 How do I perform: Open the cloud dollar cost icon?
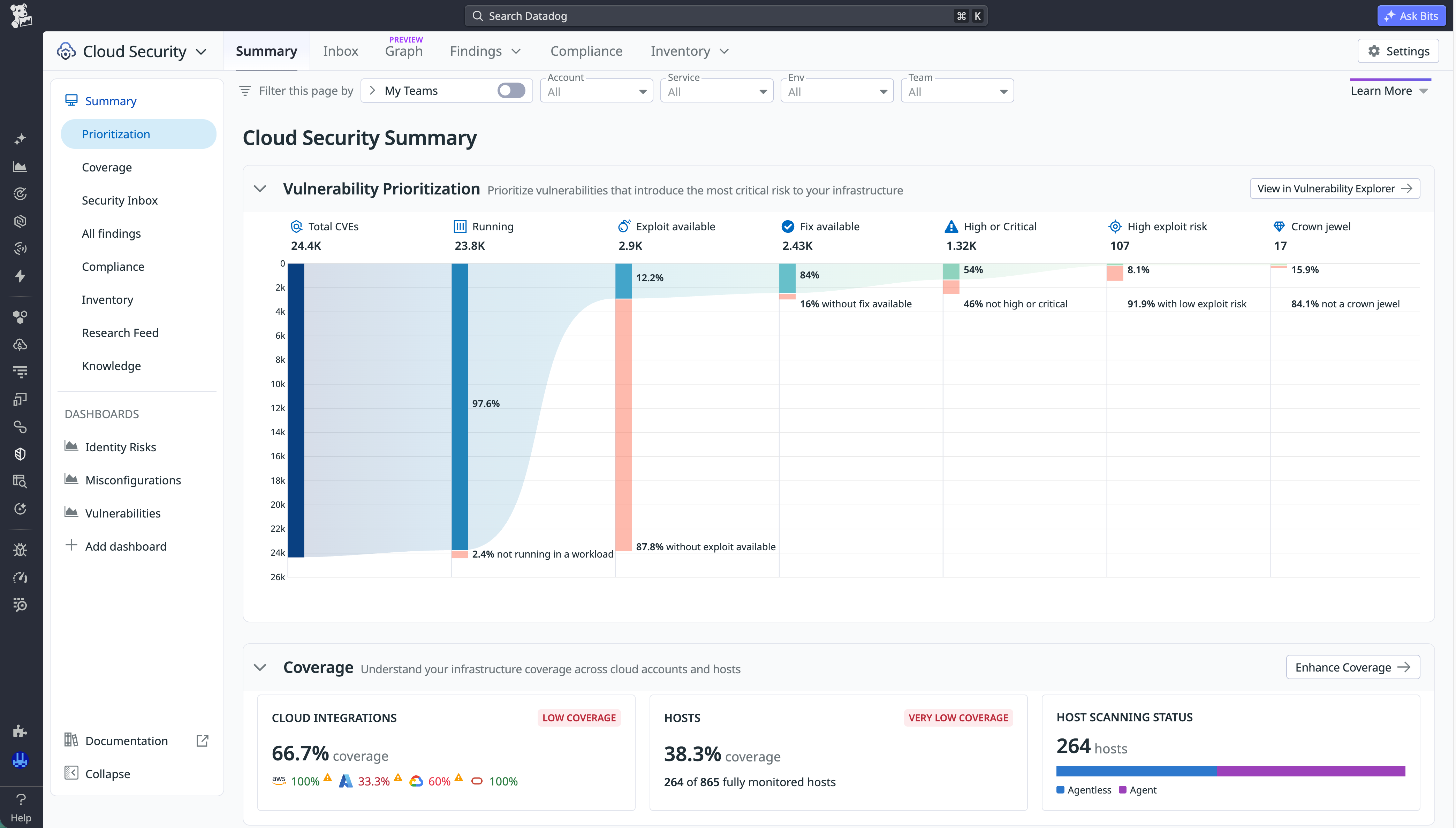click(21, 345)
